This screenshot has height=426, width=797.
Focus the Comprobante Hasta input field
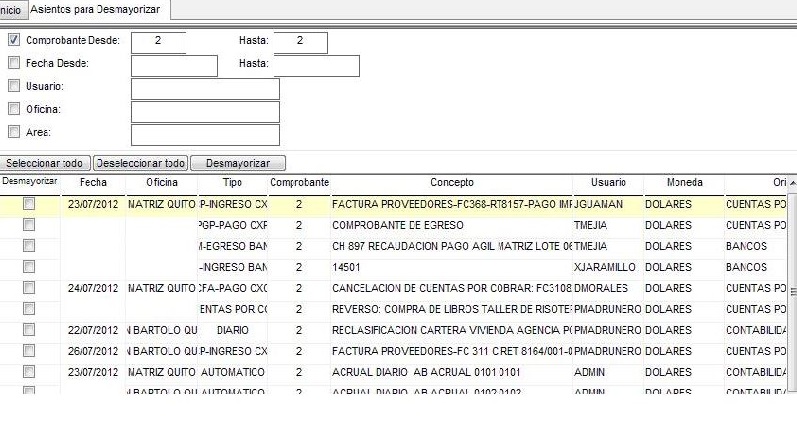[x=300, y=43]
